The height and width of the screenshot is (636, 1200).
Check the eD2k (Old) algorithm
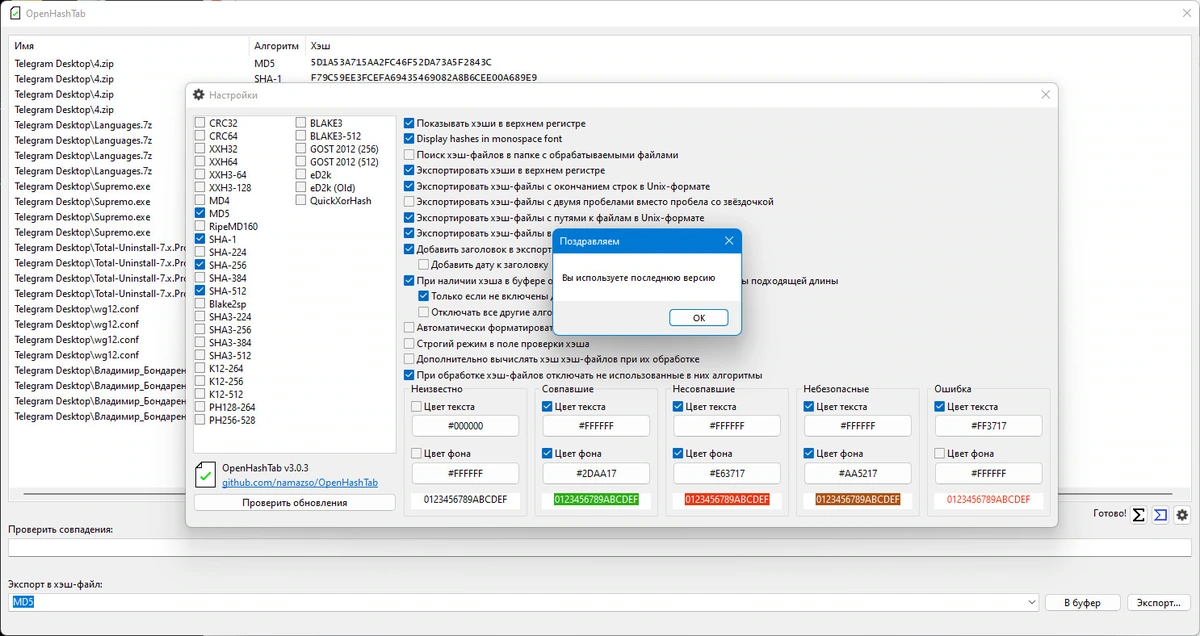pos(301,188)
